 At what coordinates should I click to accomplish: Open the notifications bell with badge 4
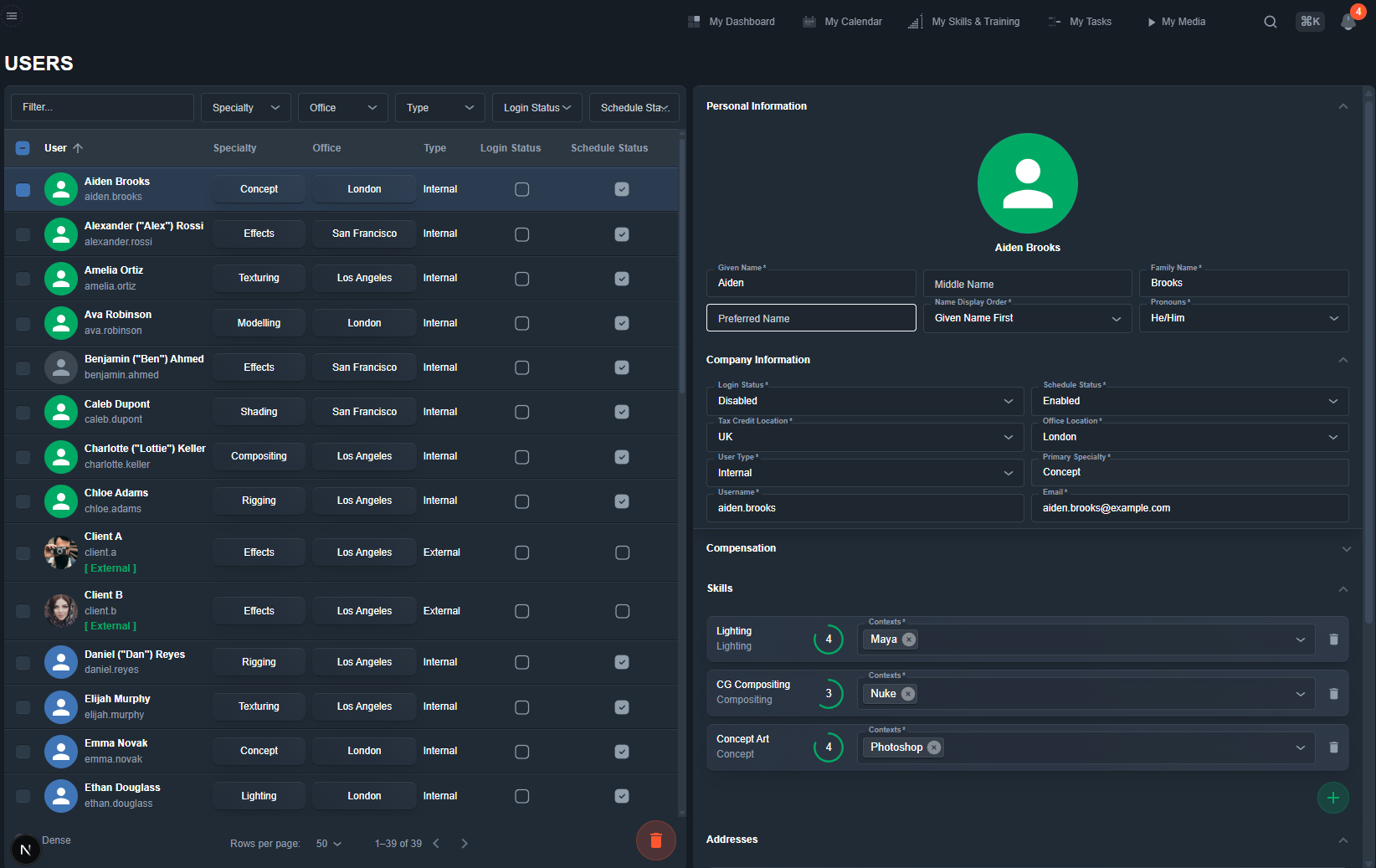1348,23
